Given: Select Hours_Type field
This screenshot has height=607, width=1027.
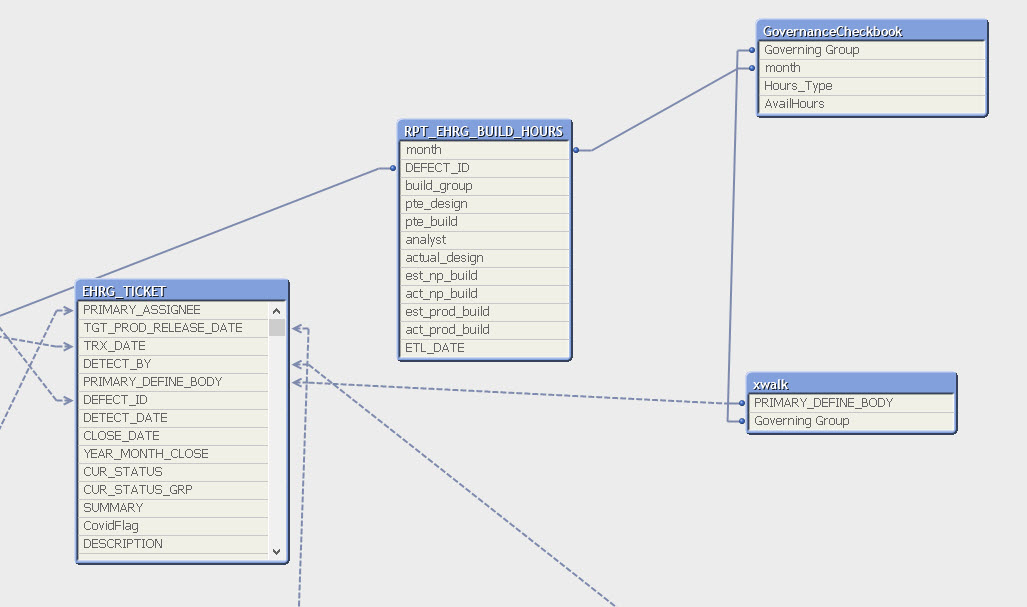Looking at the screenshot, I should [872, 86].
